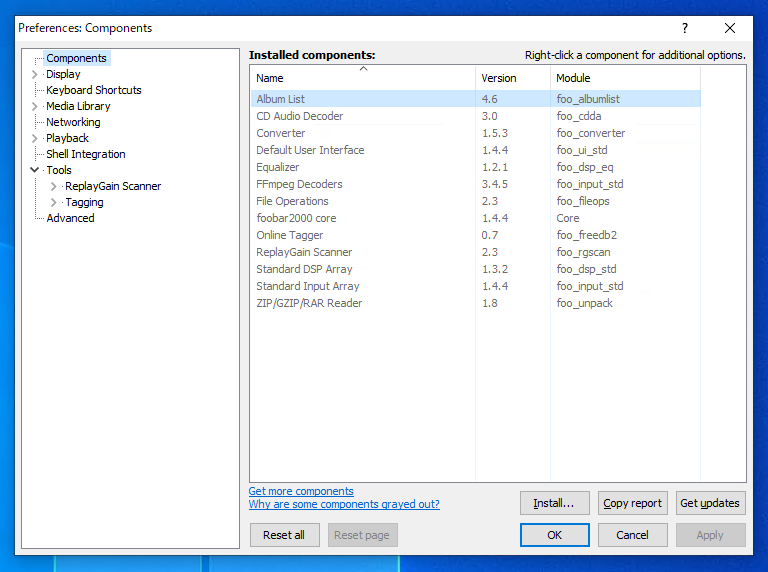Expand the ReplayGain Scanner tree node

[54, 186]
